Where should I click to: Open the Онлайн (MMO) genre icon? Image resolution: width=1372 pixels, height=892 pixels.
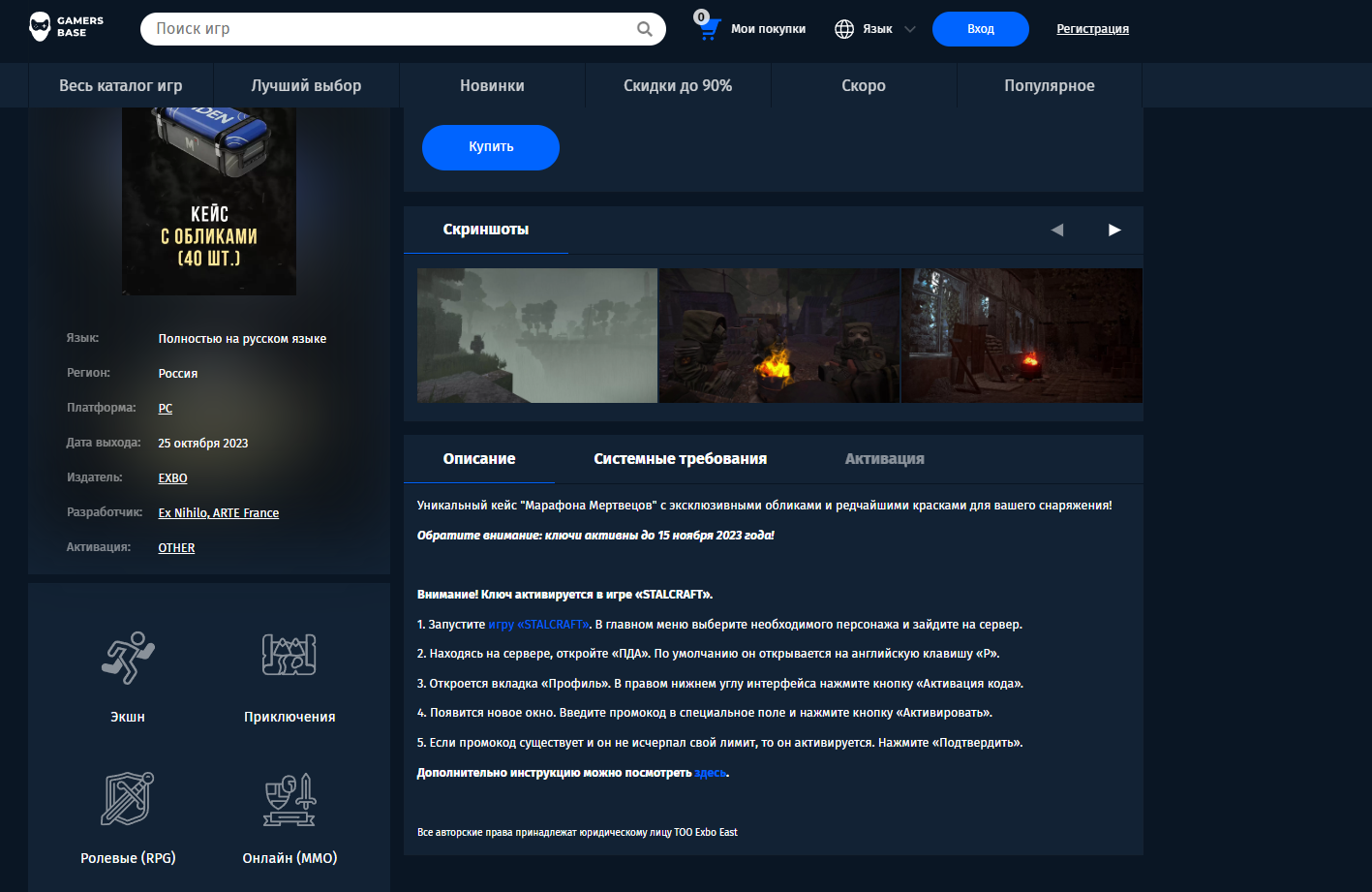click(290, 799)
